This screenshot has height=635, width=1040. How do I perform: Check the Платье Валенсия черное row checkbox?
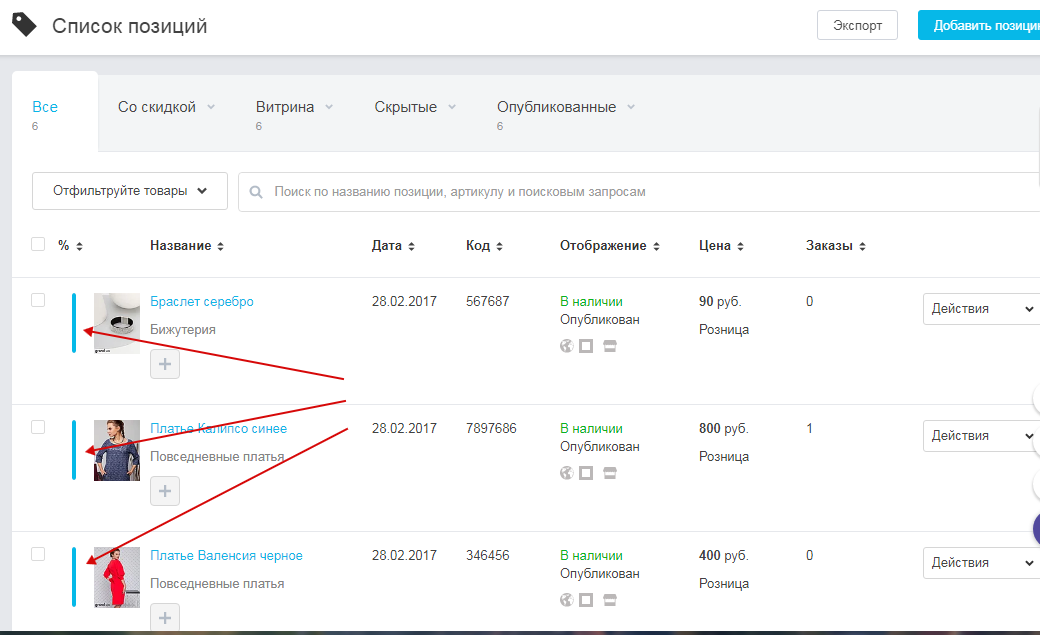point(38,554)
